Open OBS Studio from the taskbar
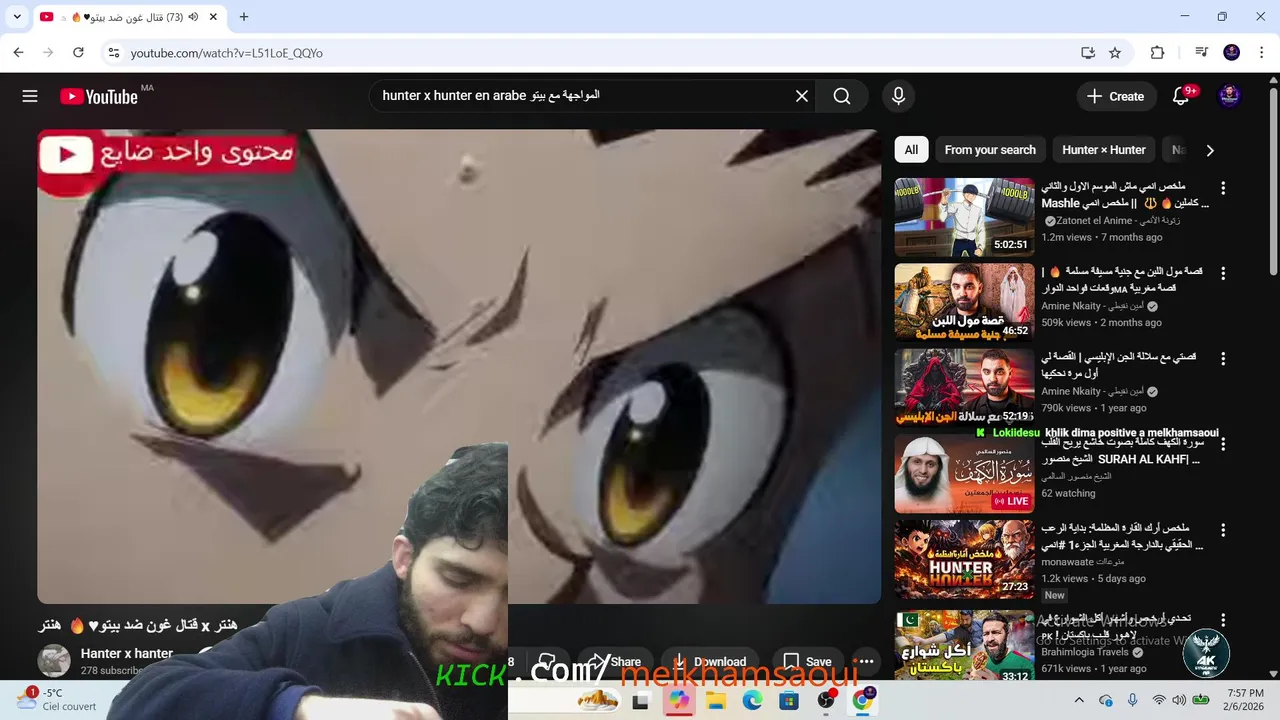This screenshot has height=720, width=1280. (x=826, y=701)
